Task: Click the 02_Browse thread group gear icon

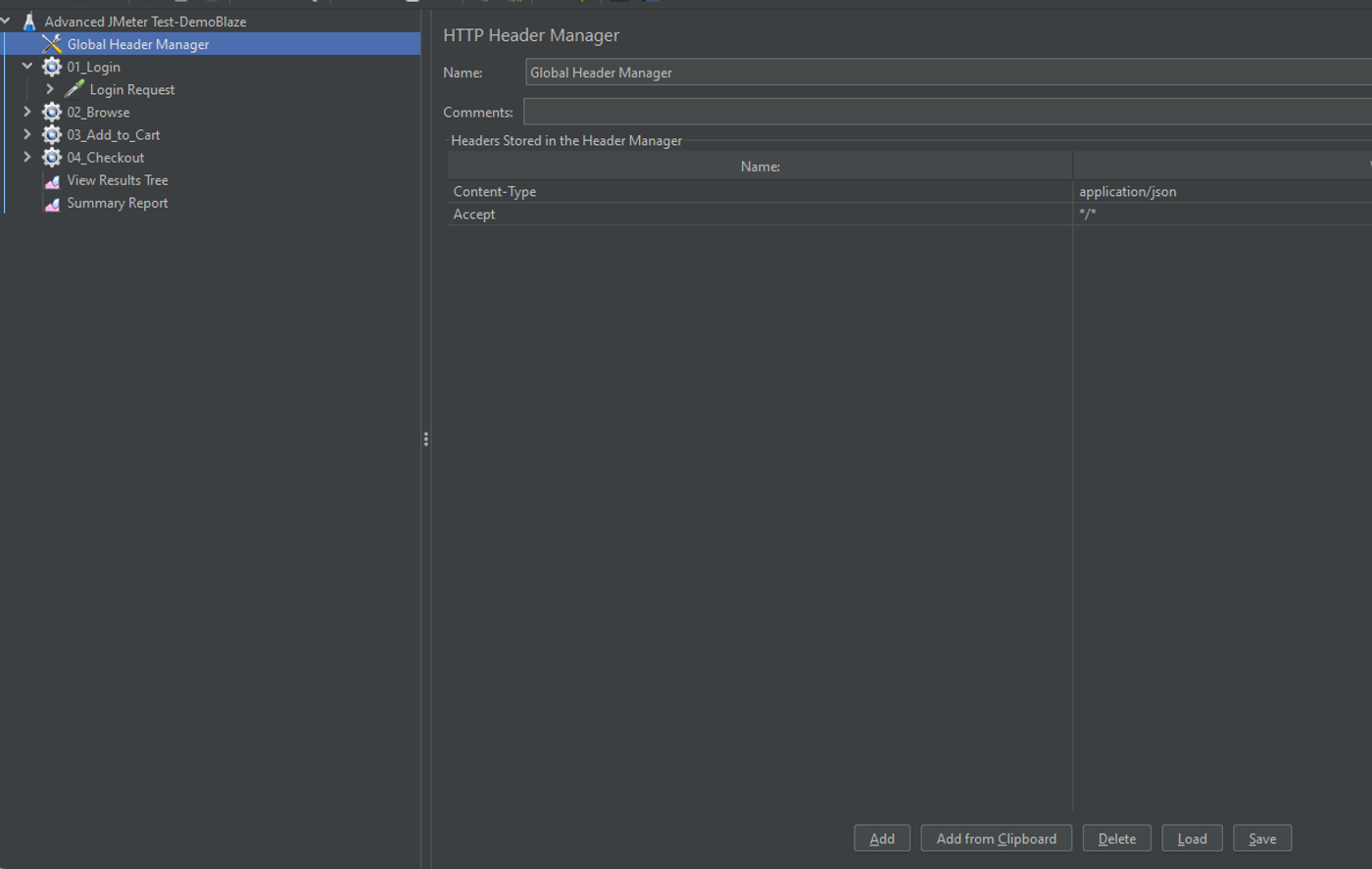Action: point(52,112)
